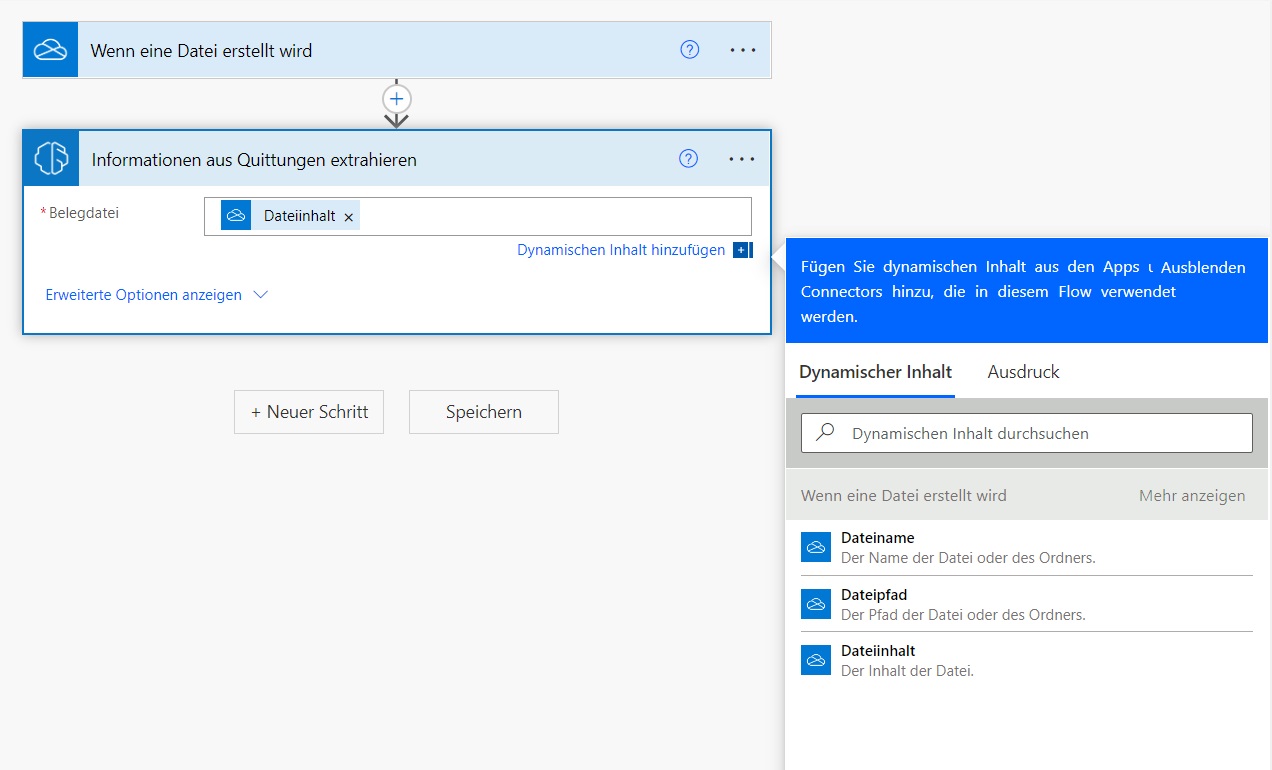The image size is (1272, 770).
Task: Insert a step with the plus connector
Action: tap(397, 99)
